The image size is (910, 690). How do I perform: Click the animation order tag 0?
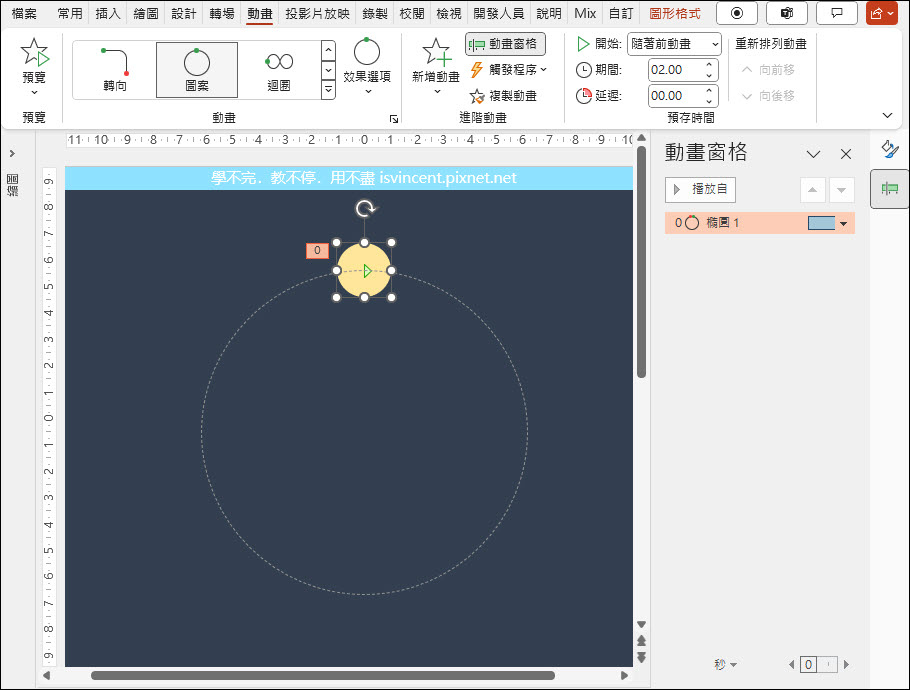(x=317, y=251)
